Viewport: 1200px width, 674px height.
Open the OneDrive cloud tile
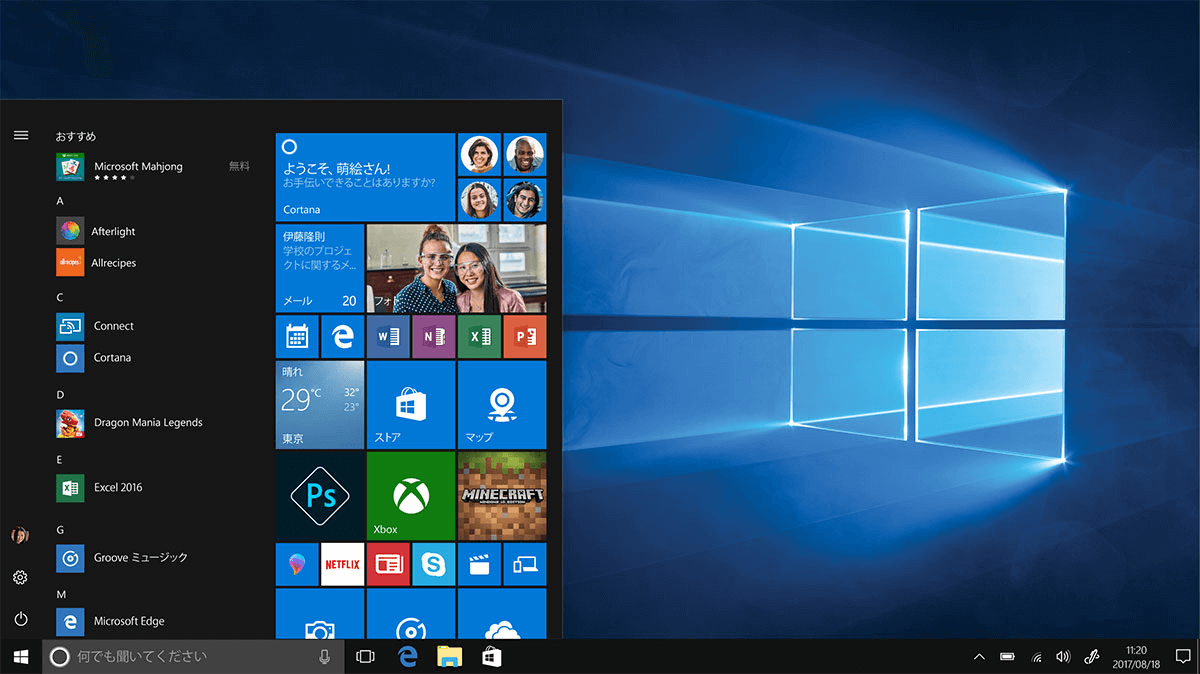502,614
